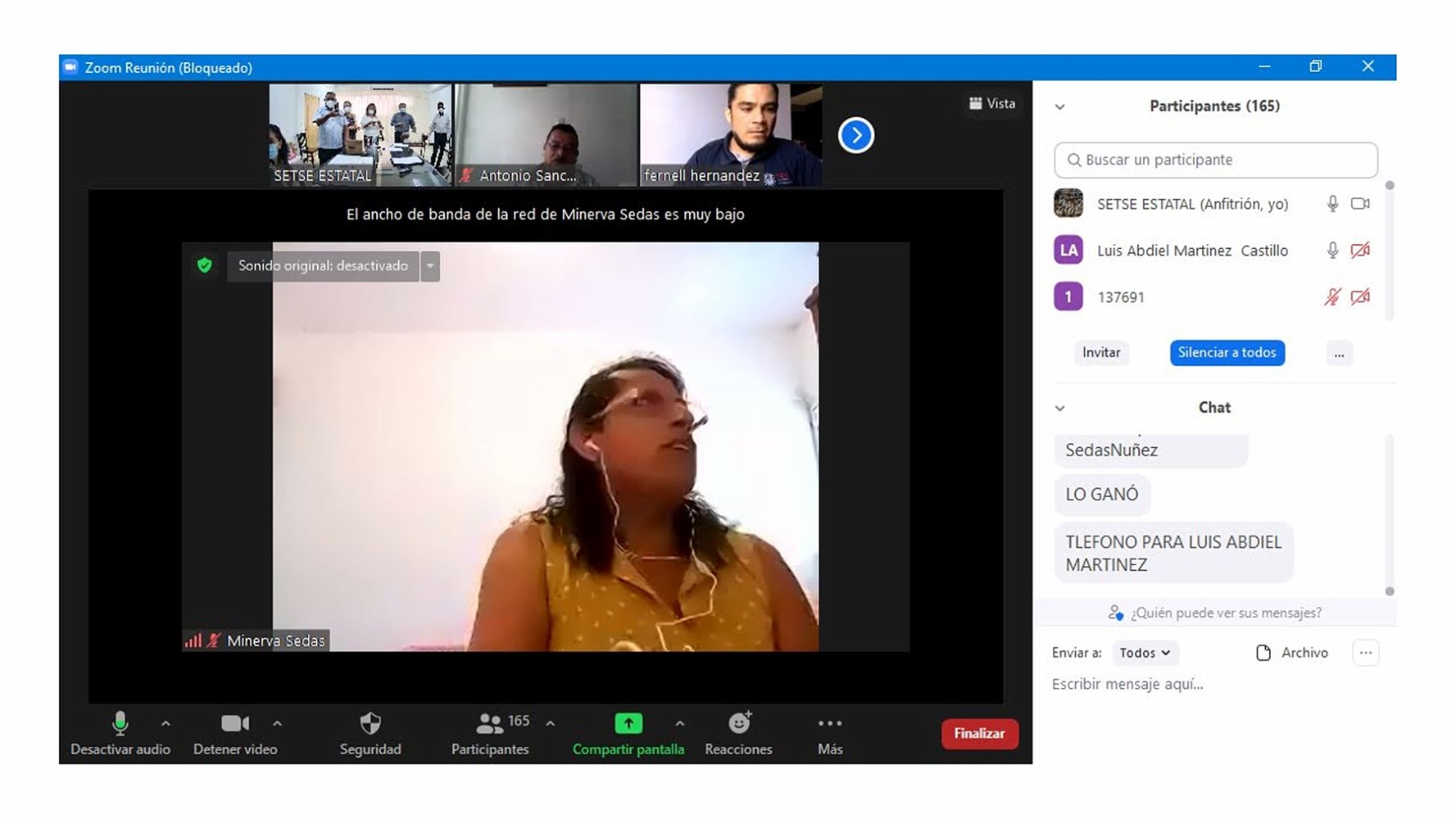Show next video thumbnails with blue arrow
The image size is (1456, 819).
856,135
